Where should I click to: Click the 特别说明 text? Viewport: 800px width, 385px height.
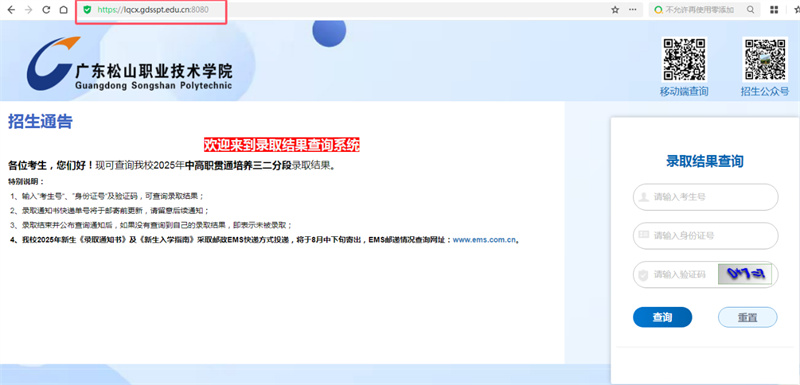point(27,181)
